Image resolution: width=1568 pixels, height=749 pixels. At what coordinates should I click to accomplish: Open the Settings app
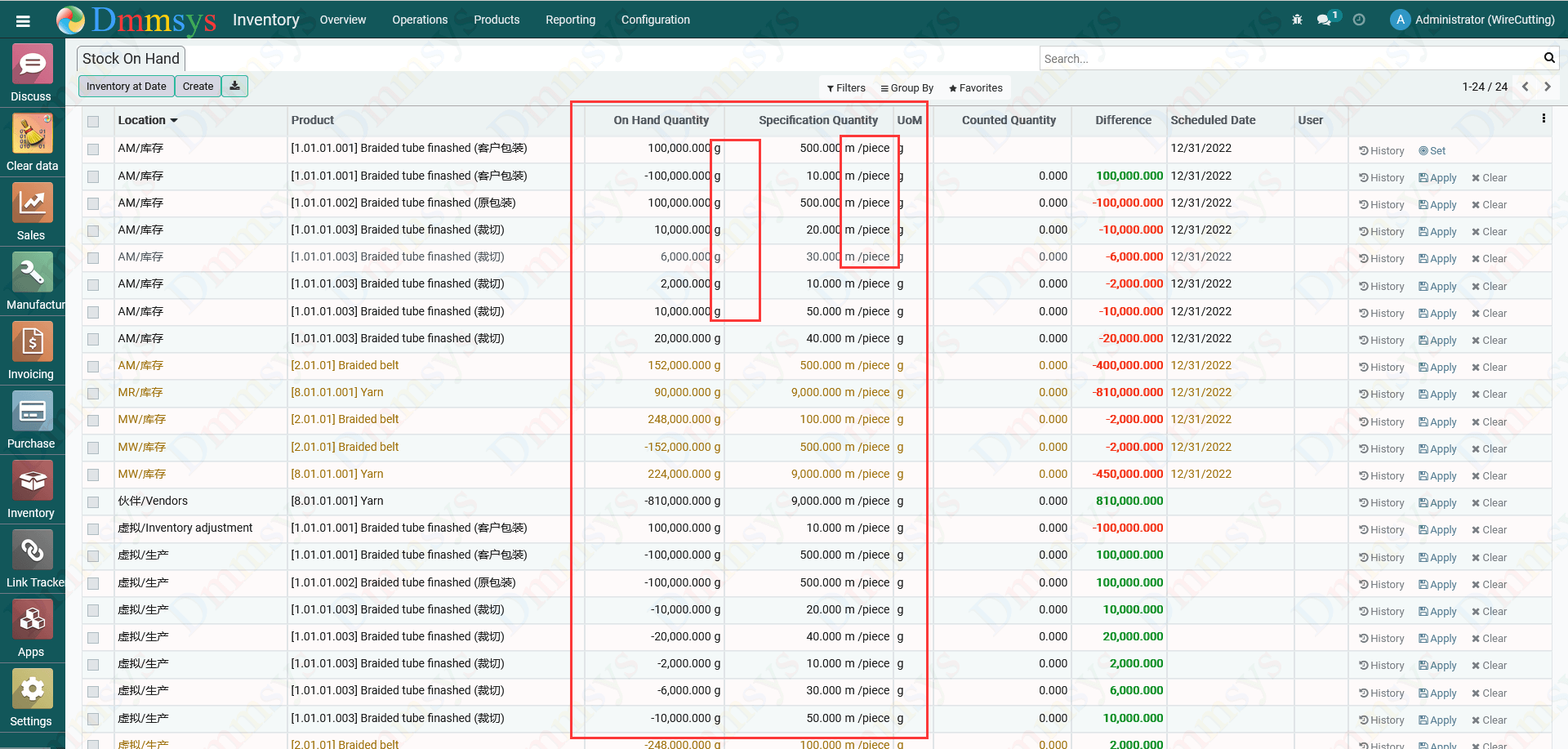[x=31, y=698]
